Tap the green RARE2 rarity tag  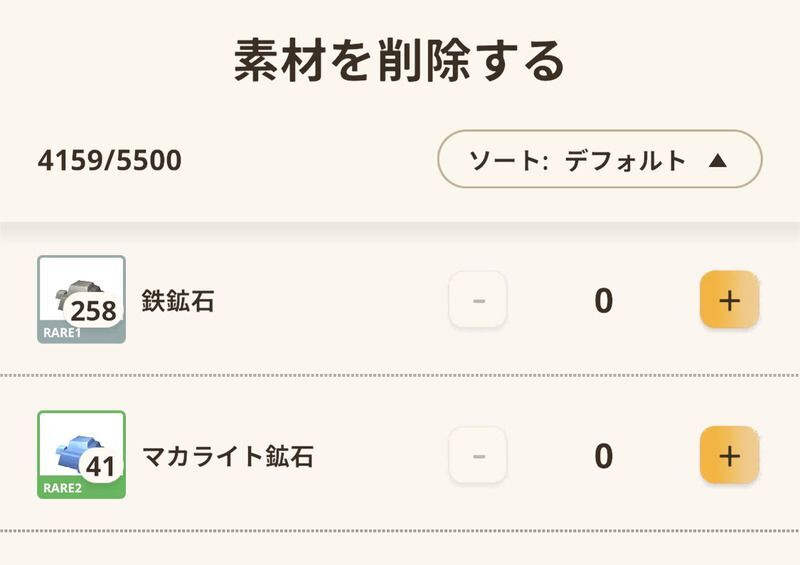point(62,489)
